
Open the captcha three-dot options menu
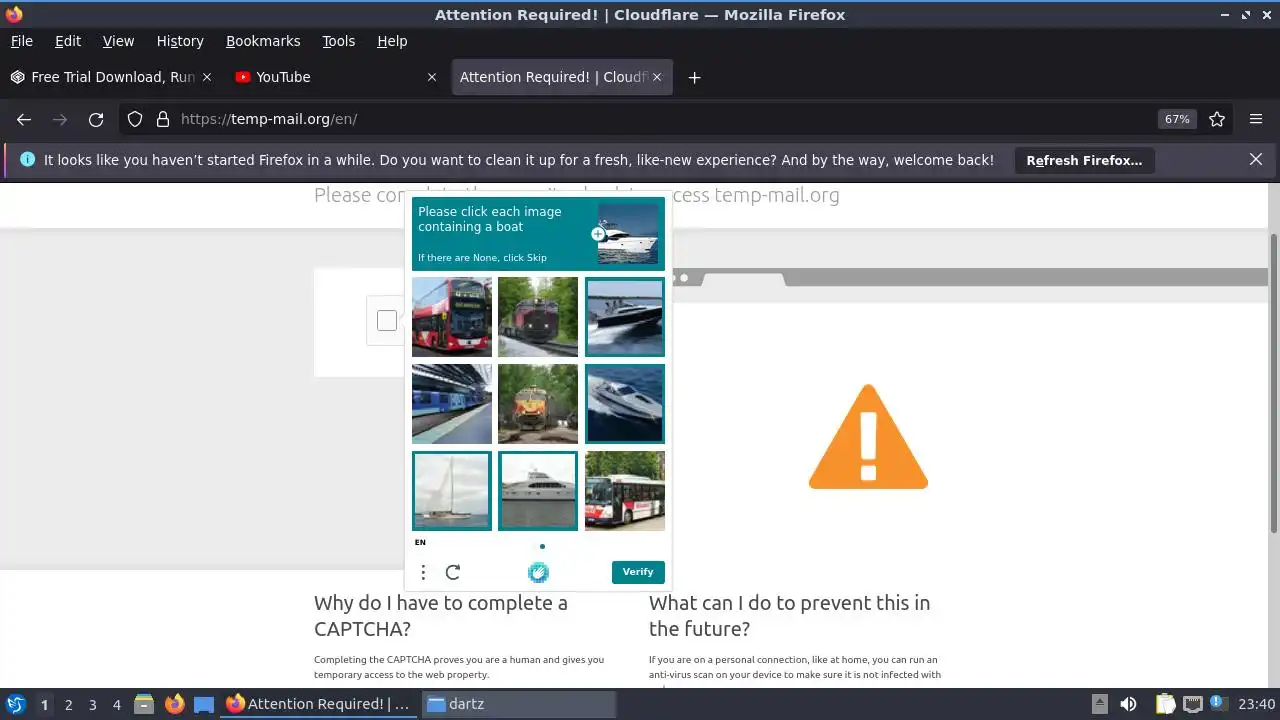point(423,572)
